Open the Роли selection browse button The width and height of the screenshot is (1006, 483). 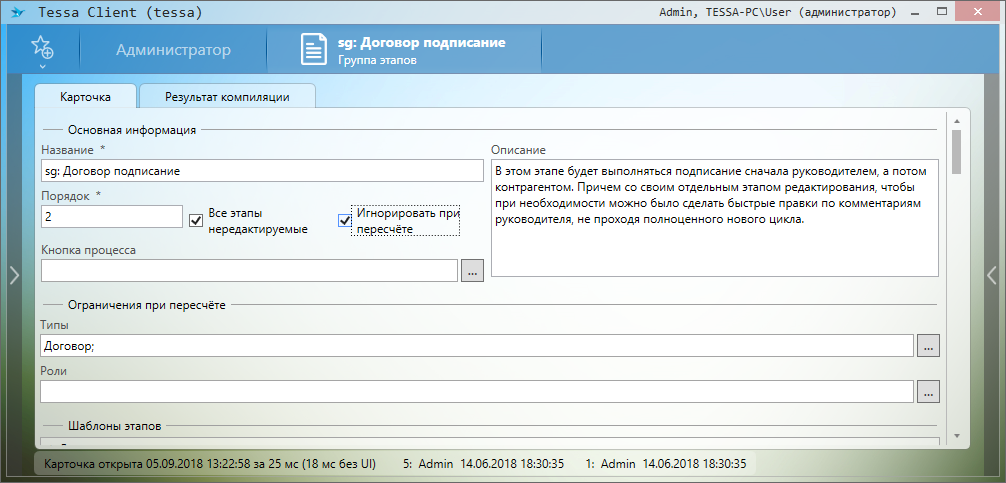928,392
